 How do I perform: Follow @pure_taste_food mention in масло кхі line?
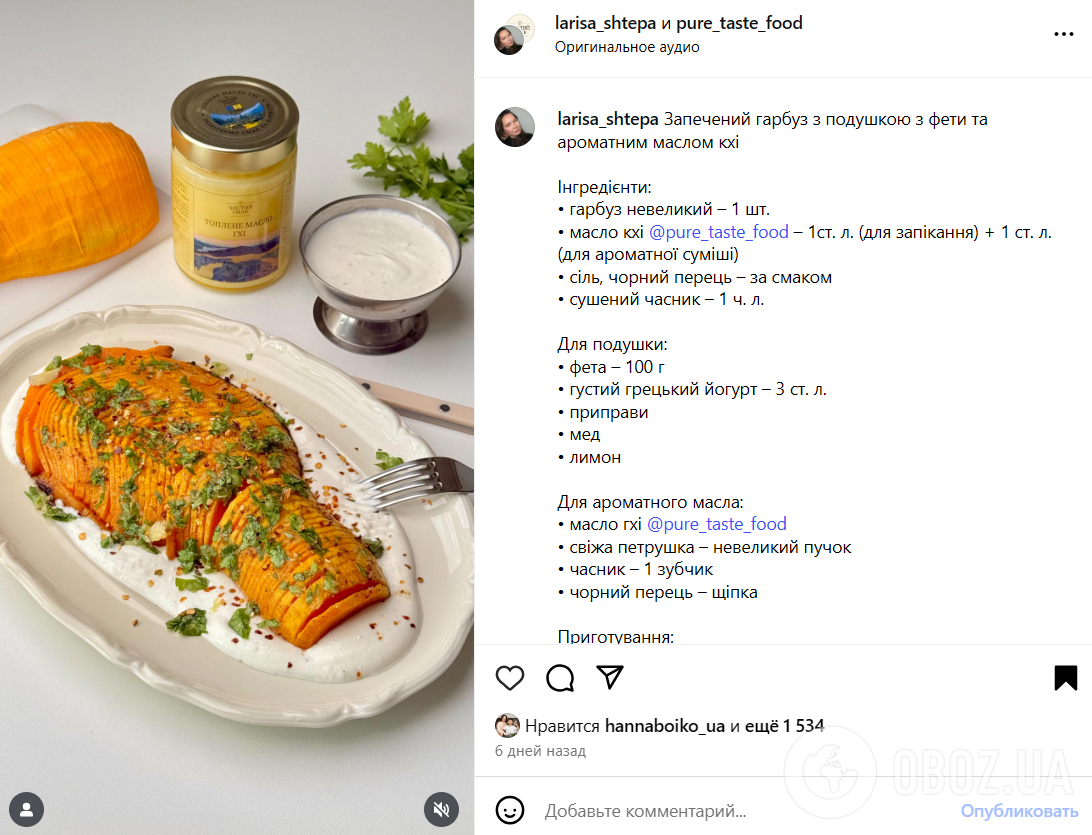point(719,232)
